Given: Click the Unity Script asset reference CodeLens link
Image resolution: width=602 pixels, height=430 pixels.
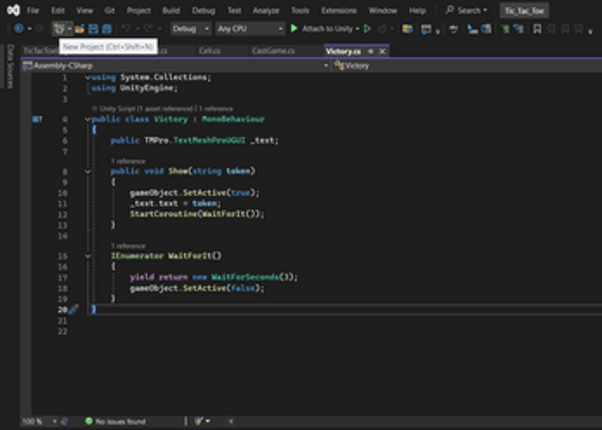Looking at the screenshot, I should pyautogui.click(x=146, y=109).
